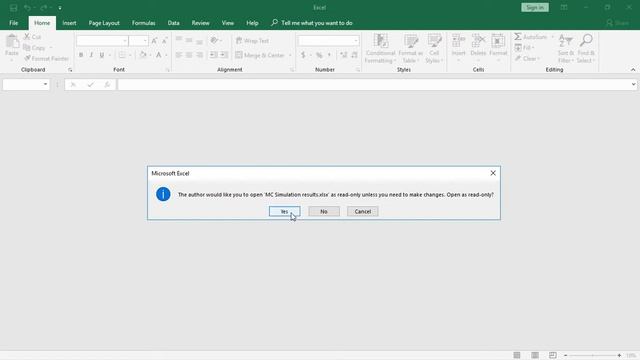Screen dimensions: 640x360
Task: Close the Microsoft Excel dialog with X
Action: coord(493,173)
